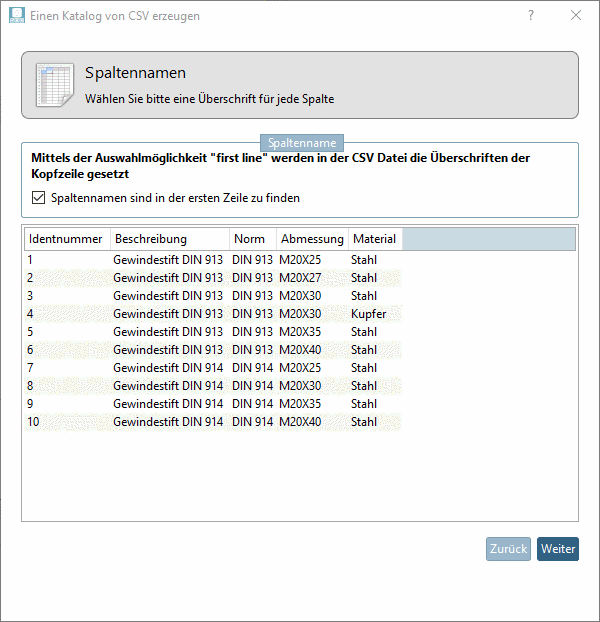Continue with the Weiter button
Viewport: 600px width, 622px height.
[558, 549]
